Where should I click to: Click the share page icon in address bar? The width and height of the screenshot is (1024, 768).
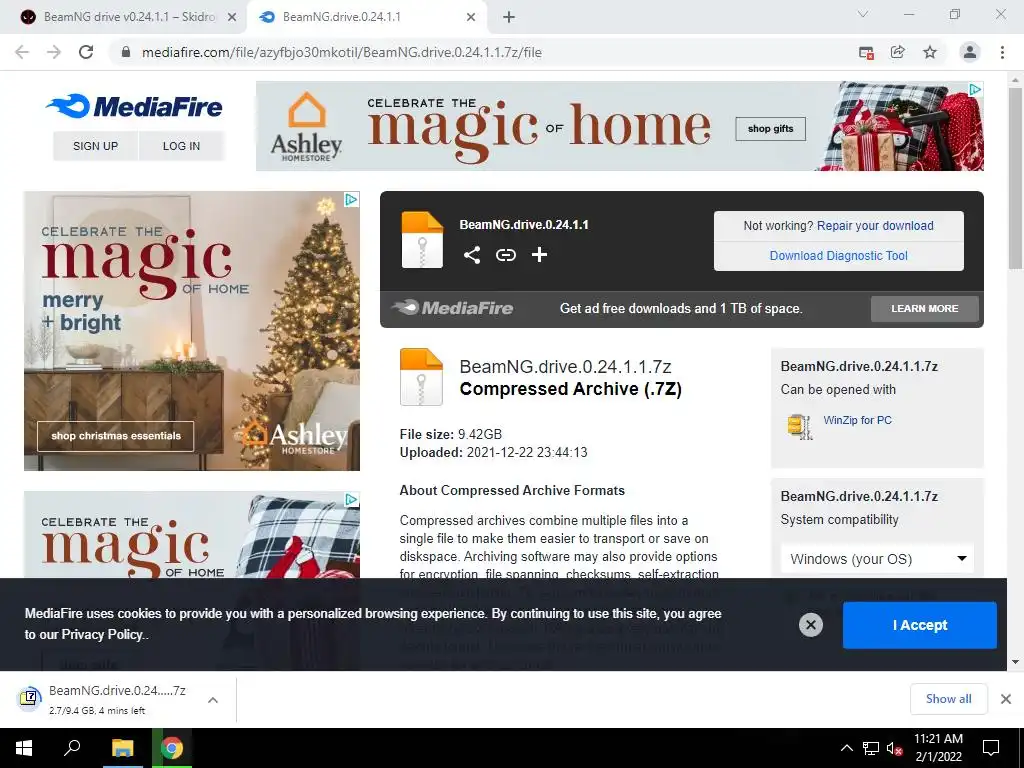coord(898,52)
